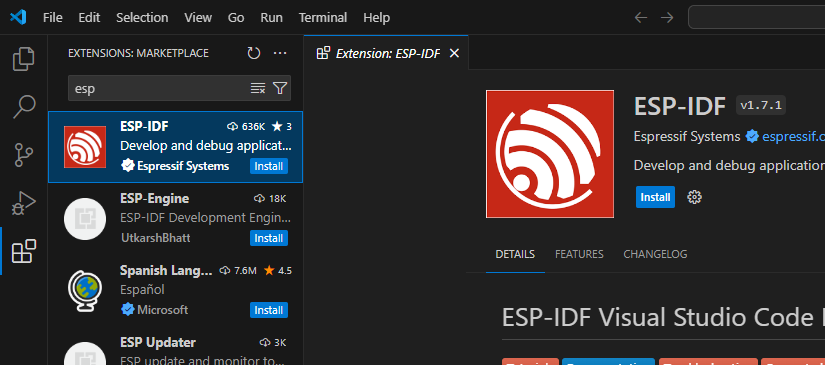Open the Help menu
Image resolution: width=825 pixels, height=365 pixels.
coord(377,17)
